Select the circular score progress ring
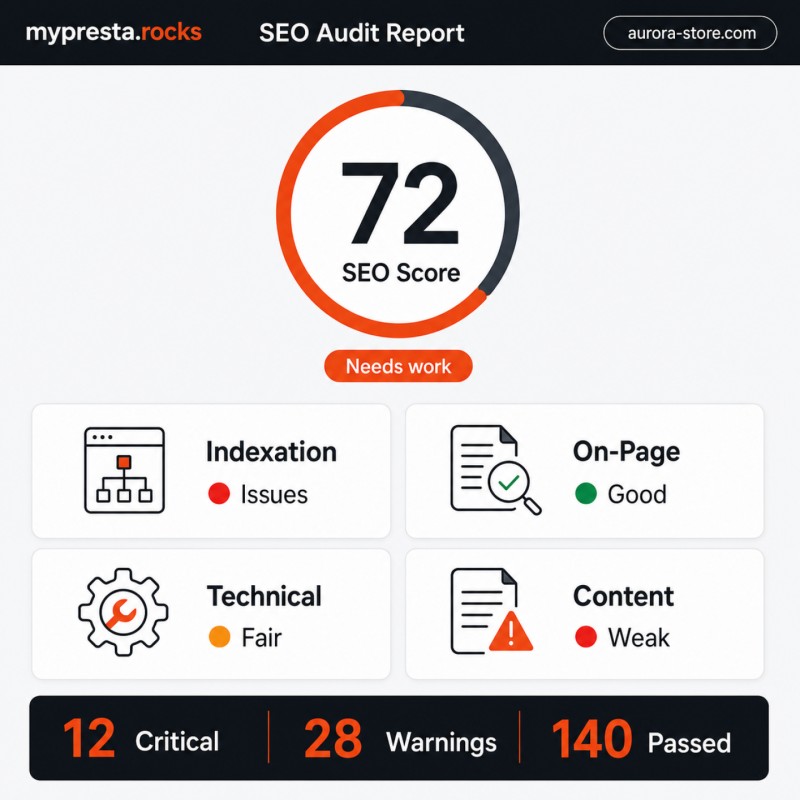The height and width of the screenshot is (800, 800). 398,213
